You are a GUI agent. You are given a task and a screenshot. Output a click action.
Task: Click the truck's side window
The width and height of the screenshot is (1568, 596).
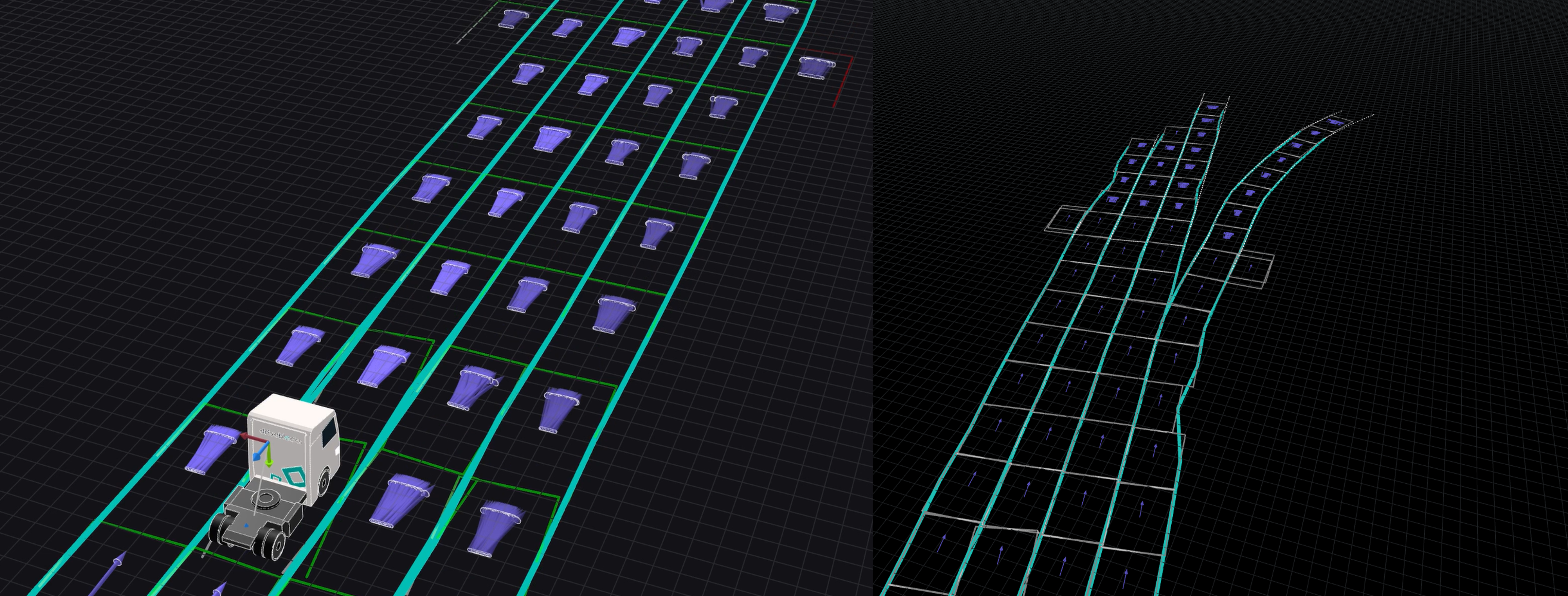point(329,432)
